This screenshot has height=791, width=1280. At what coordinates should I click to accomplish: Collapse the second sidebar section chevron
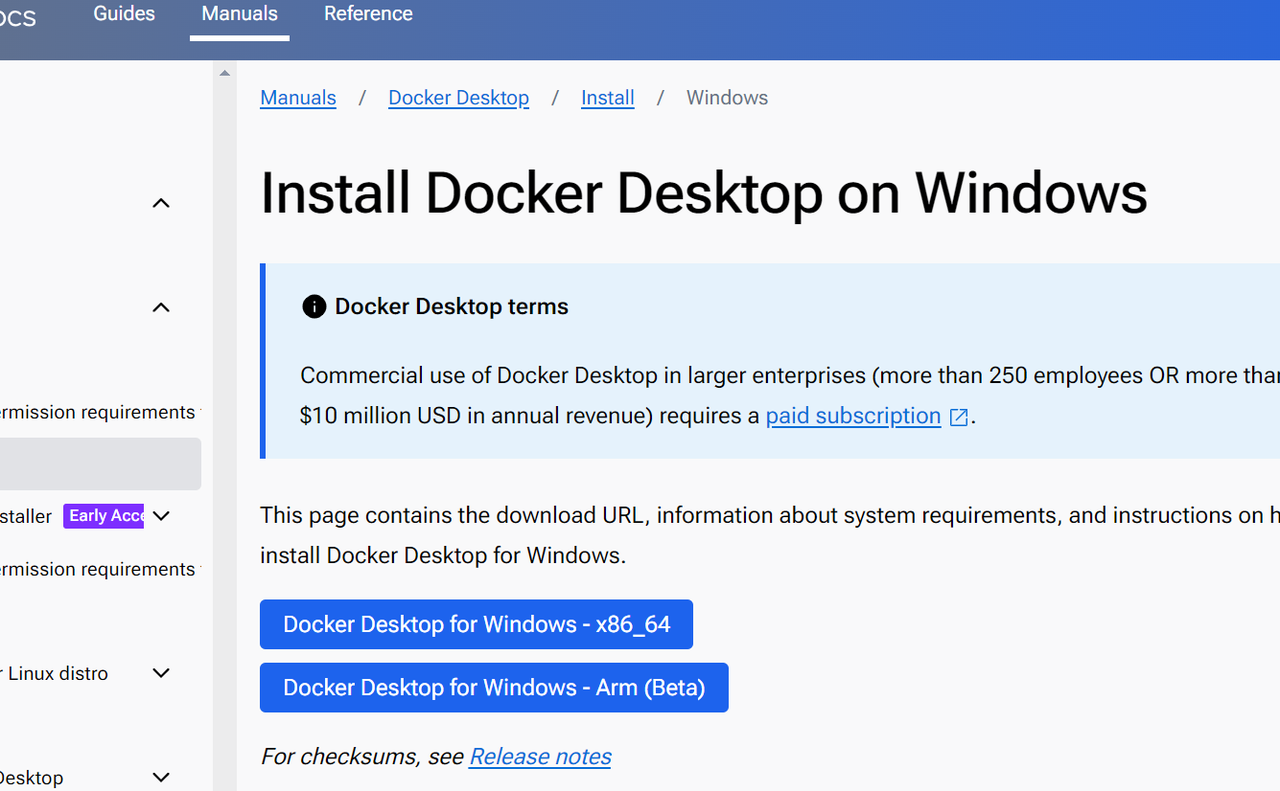pos(161,307)
